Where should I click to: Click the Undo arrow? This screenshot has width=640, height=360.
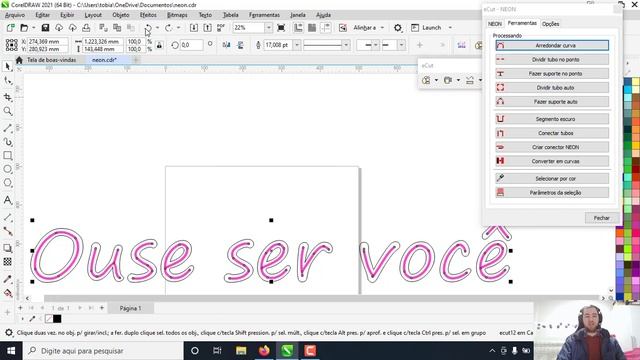(x=148, y=28)
